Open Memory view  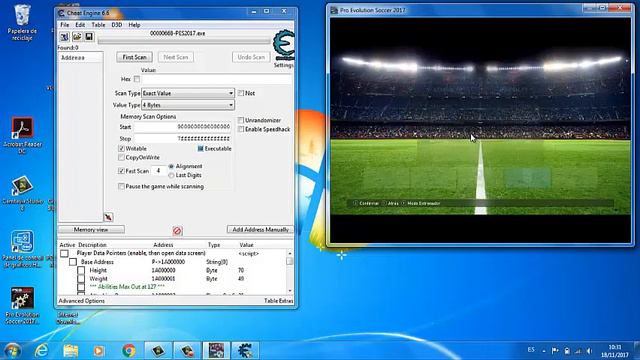[x=91, y=230]
